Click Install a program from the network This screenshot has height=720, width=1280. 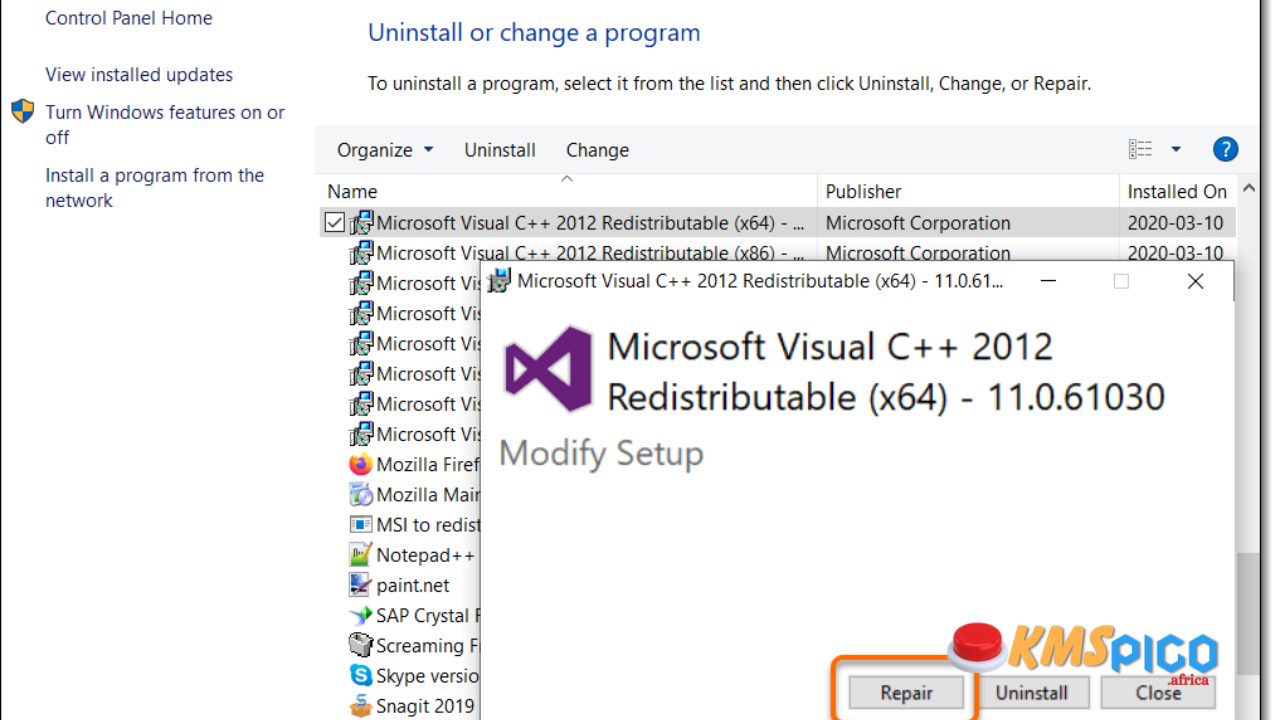[155, 188]
